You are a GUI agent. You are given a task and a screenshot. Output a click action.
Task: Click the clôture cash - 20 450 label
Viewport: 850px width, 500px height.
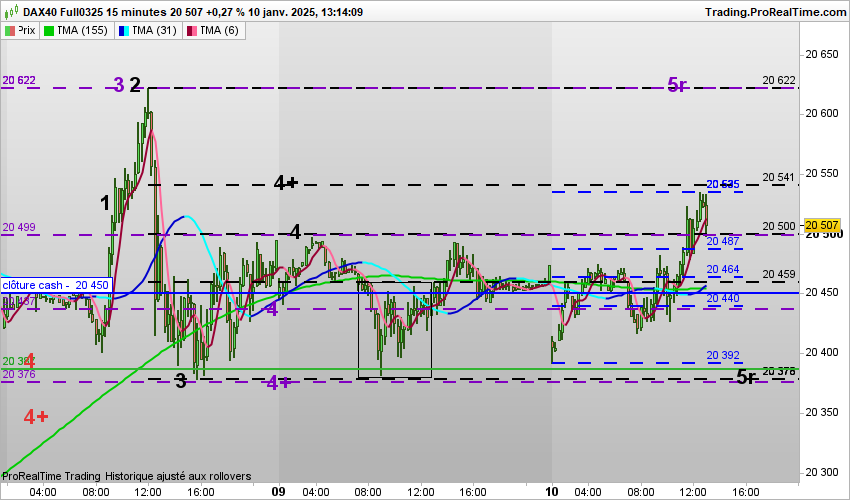[x=56, y=285]
